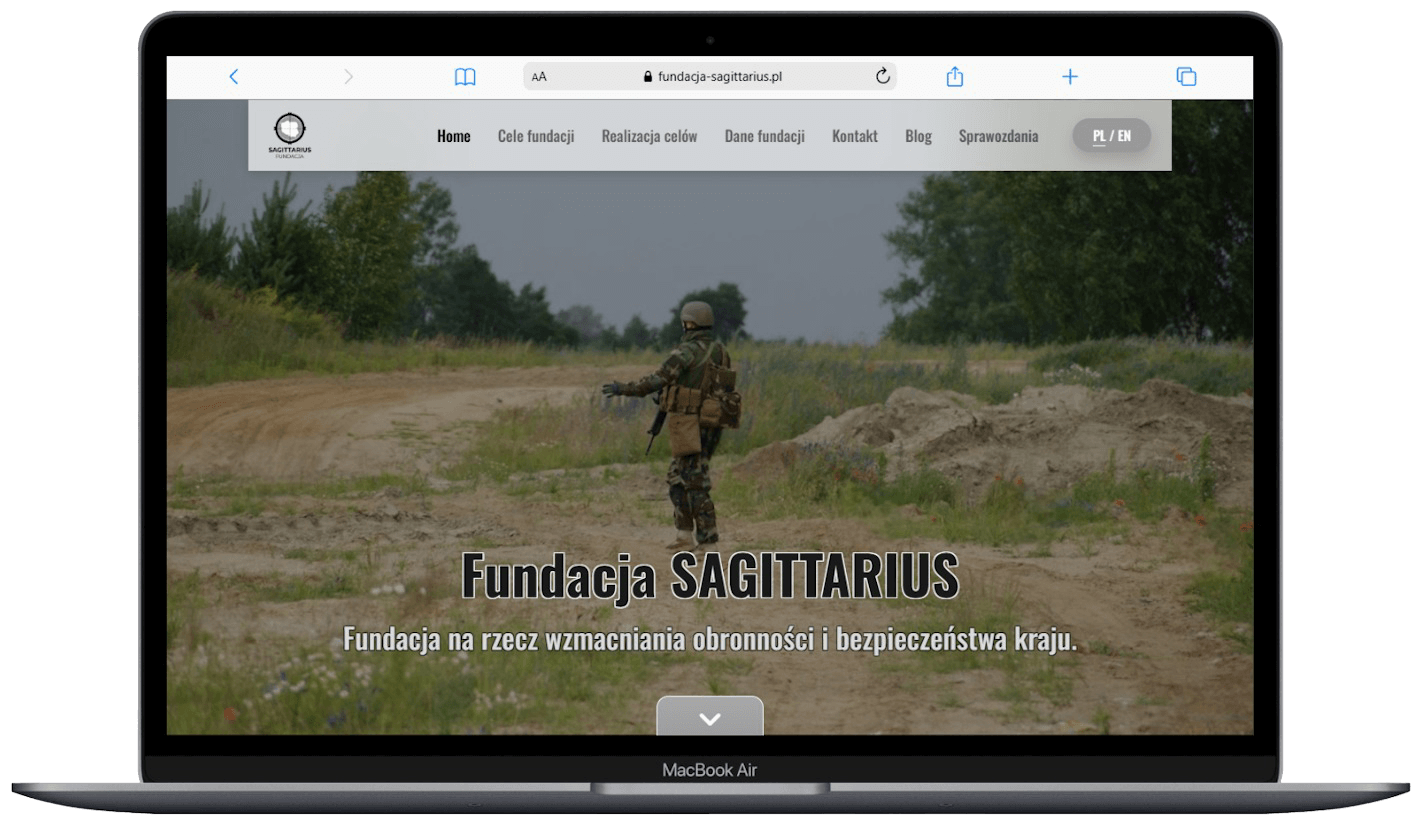Open the AA reader view options

[x=540, y=77]
